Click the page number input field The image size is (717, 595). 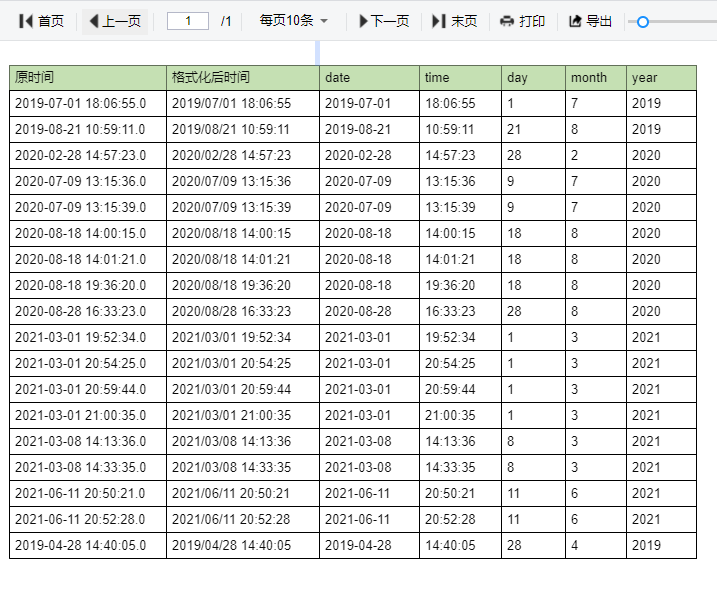pyautogui.click(x=188, y=21)
